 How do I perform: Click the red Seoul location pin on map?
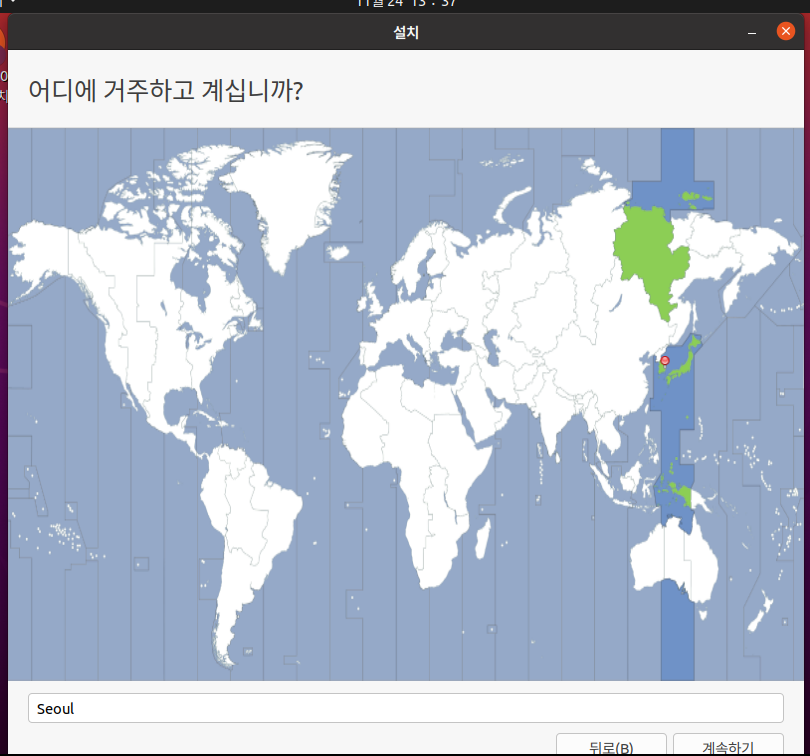pos(665,361)
